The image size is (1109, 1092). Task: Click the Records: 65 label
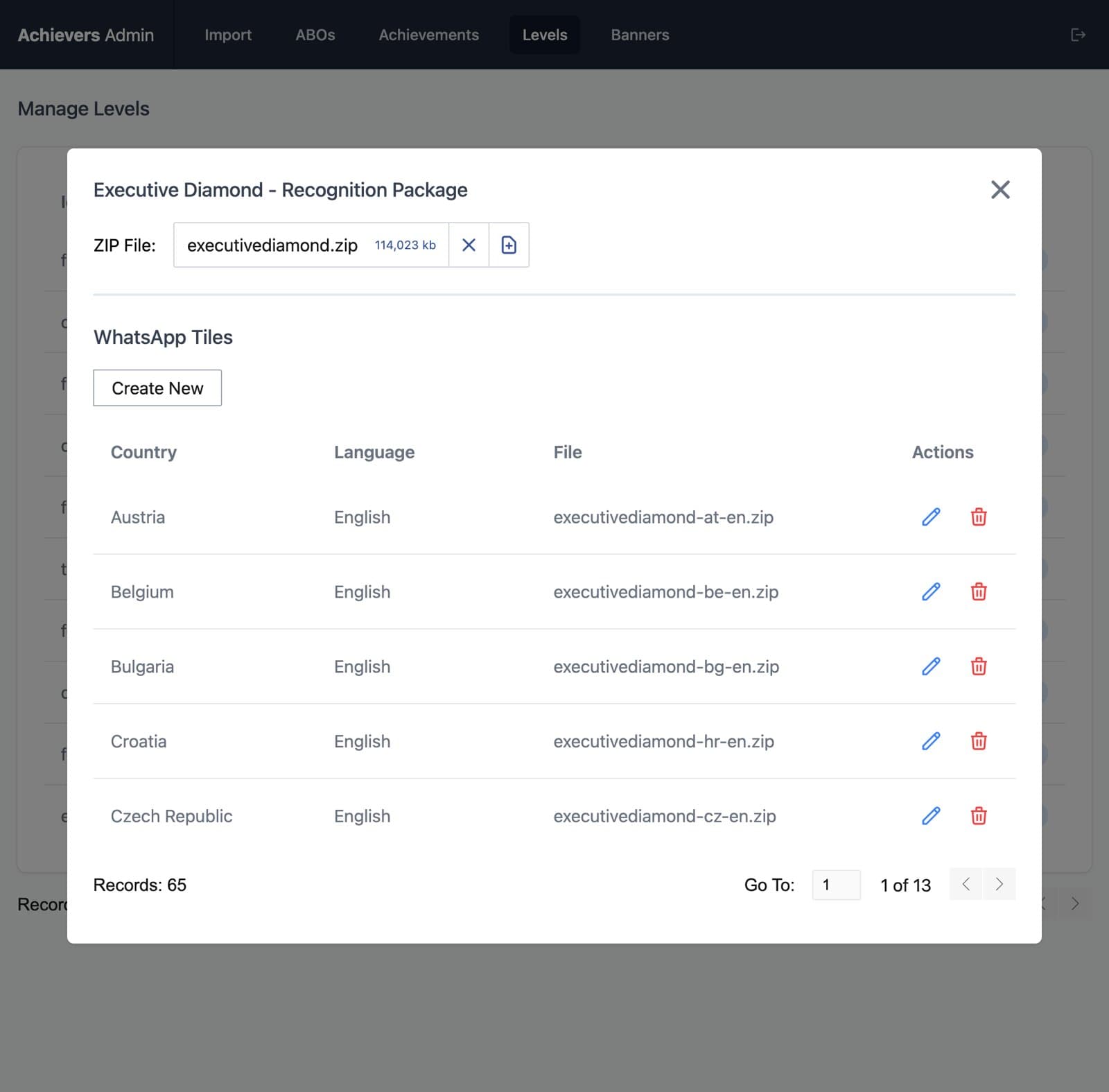pyautogui.click(x=140, y=885)
